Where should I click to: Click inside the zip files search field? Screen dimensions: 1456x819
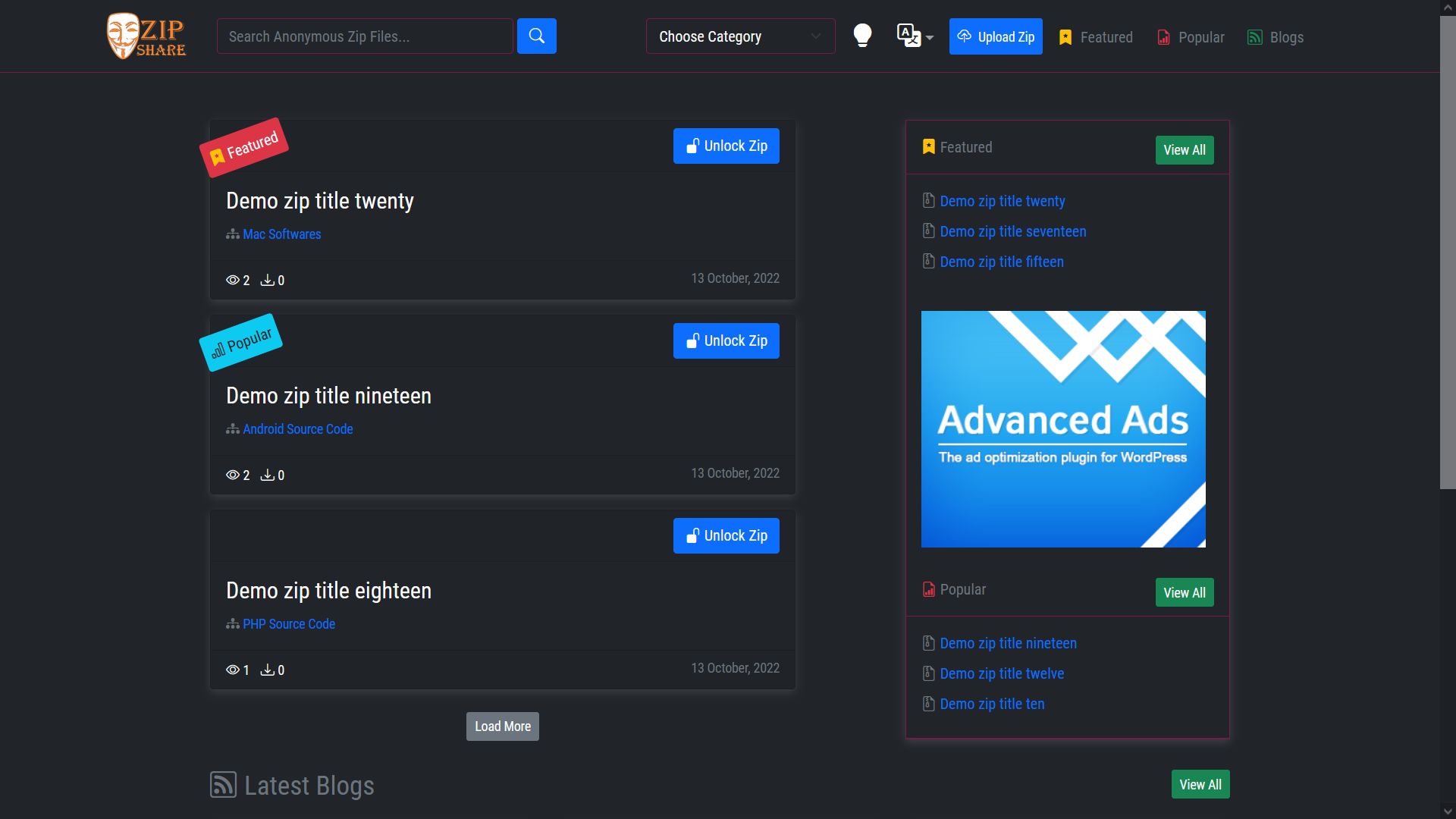click(x=364, y=36)
